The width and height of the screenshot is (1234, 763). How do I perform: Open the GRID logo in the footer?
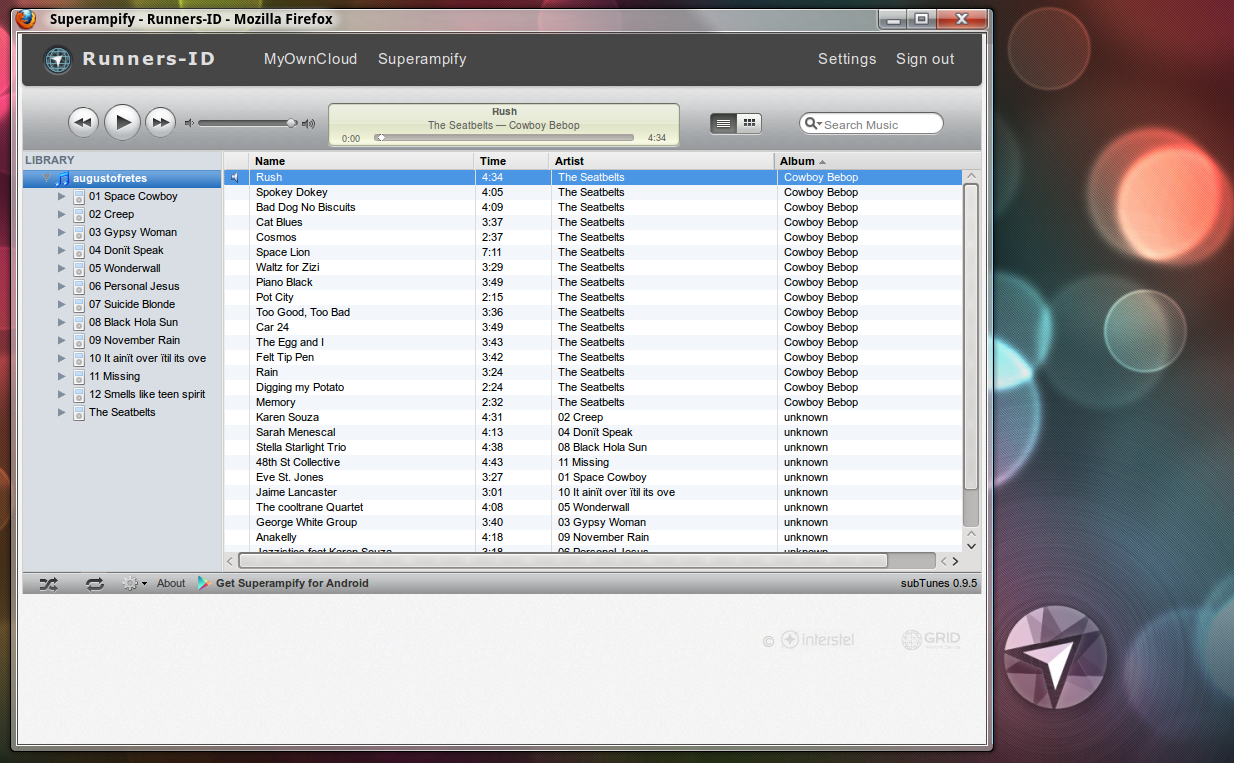[931, 640]
